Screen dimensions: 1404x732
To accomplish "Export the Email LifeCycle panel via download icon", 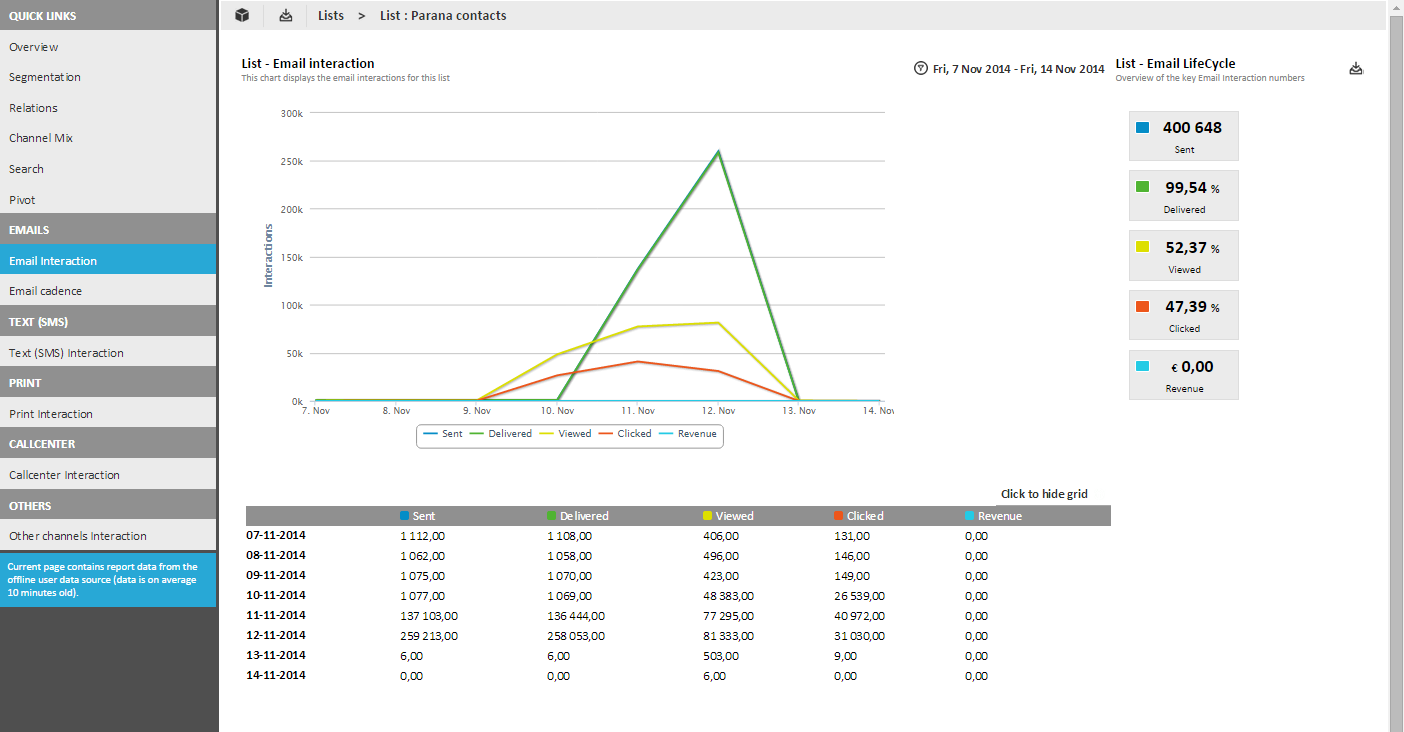I will pyautogui.click(x=1356, y=69).
